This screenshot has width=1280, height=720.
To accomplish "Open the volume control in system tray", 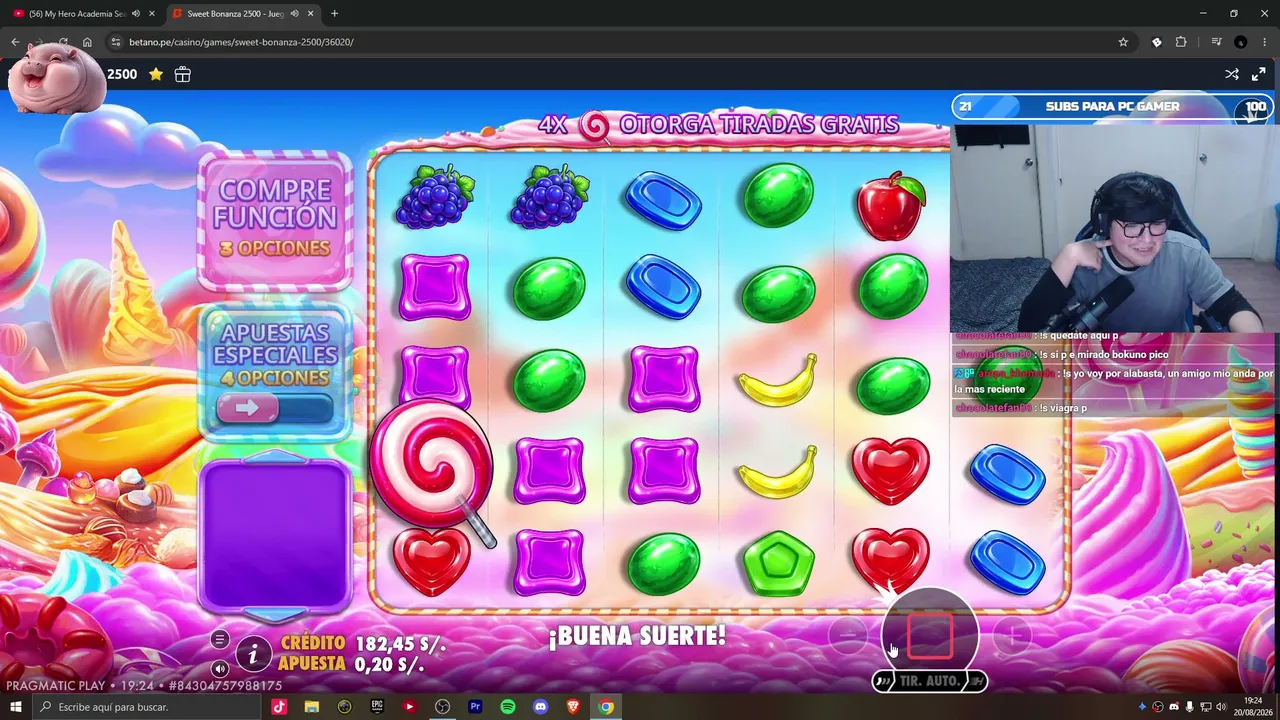I will (1221, 707).
